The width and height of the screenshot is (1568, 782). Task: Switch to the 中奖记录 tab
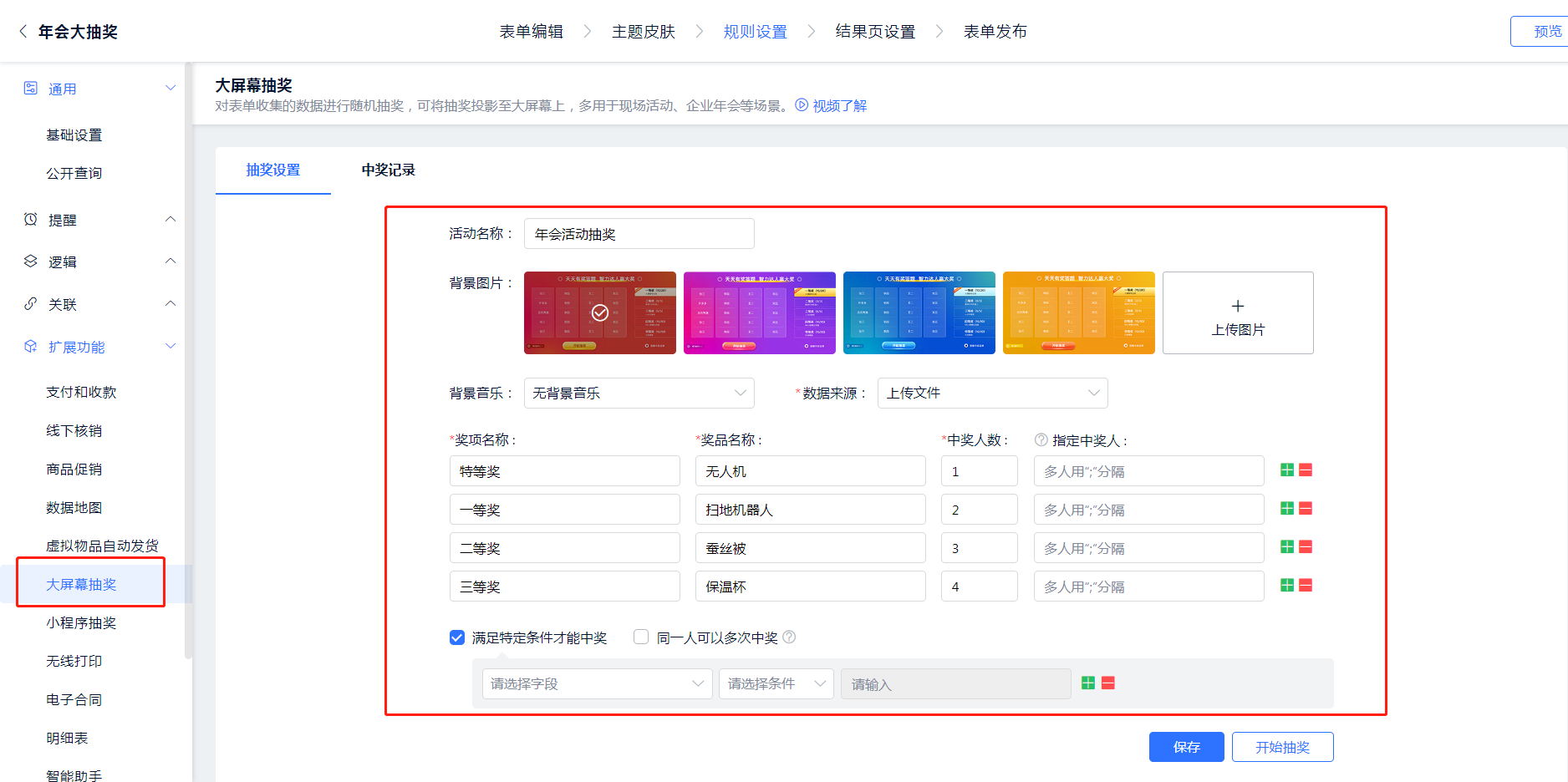coord(389,170)
